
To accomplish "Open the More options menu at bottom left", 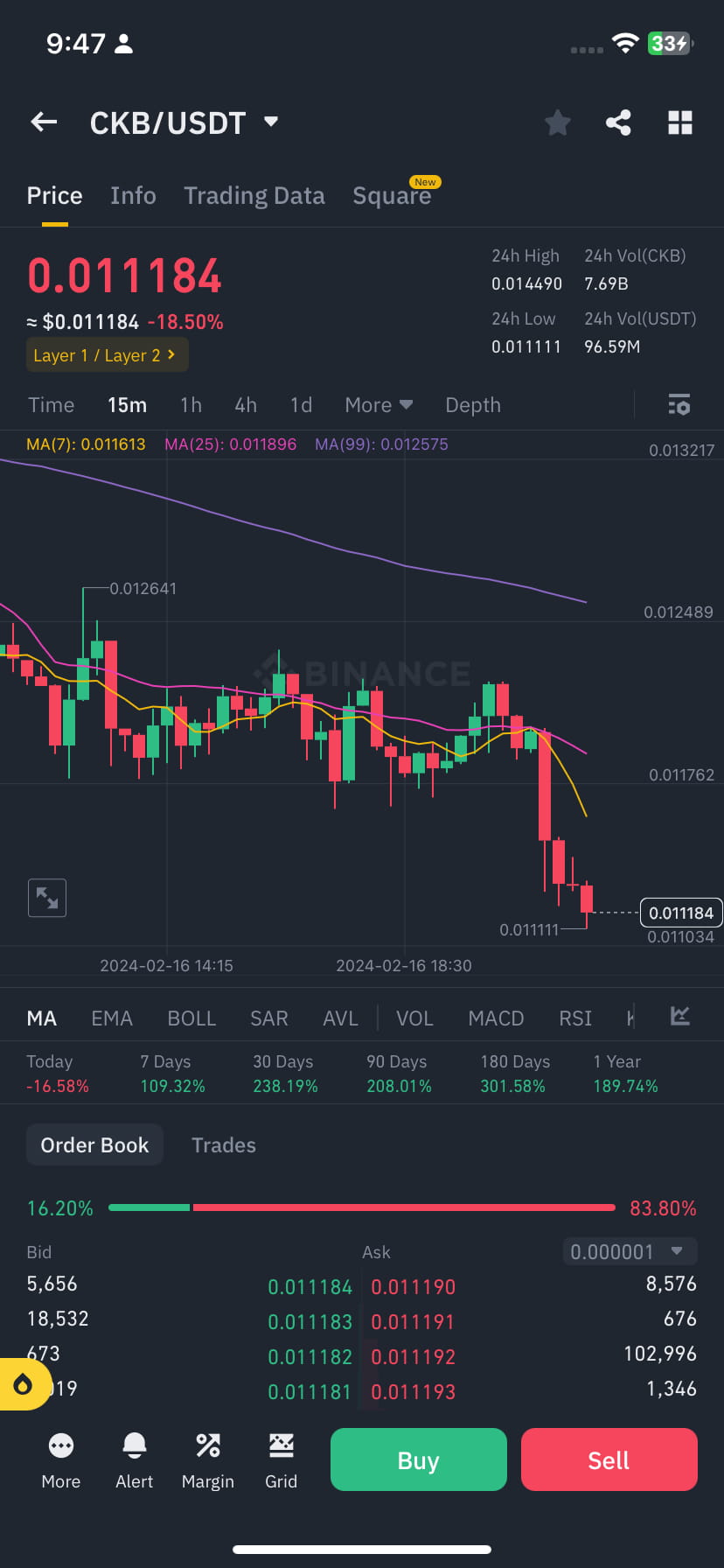I will point(60,1459).
